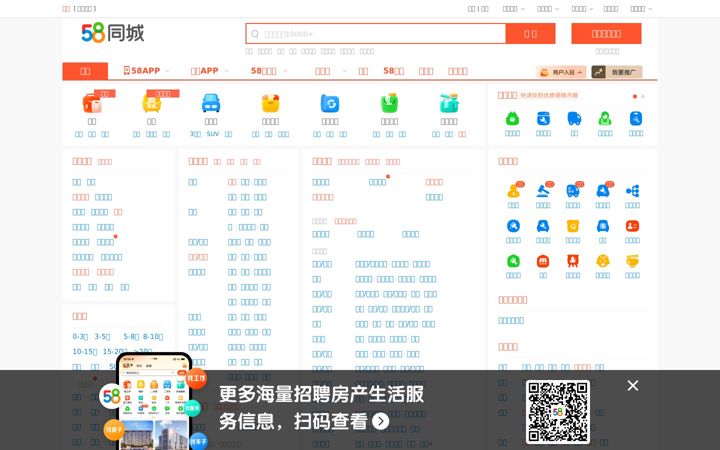Click the 我要推广 button
This screenshot has height=450, width=720.
point(617,72)
